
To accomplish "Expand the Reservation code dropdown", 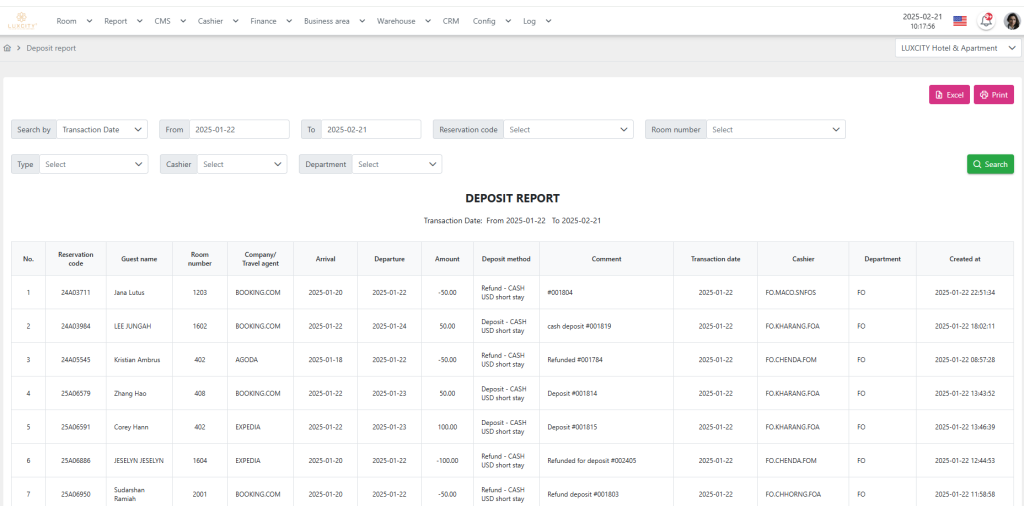I will [x=568, y=129].
